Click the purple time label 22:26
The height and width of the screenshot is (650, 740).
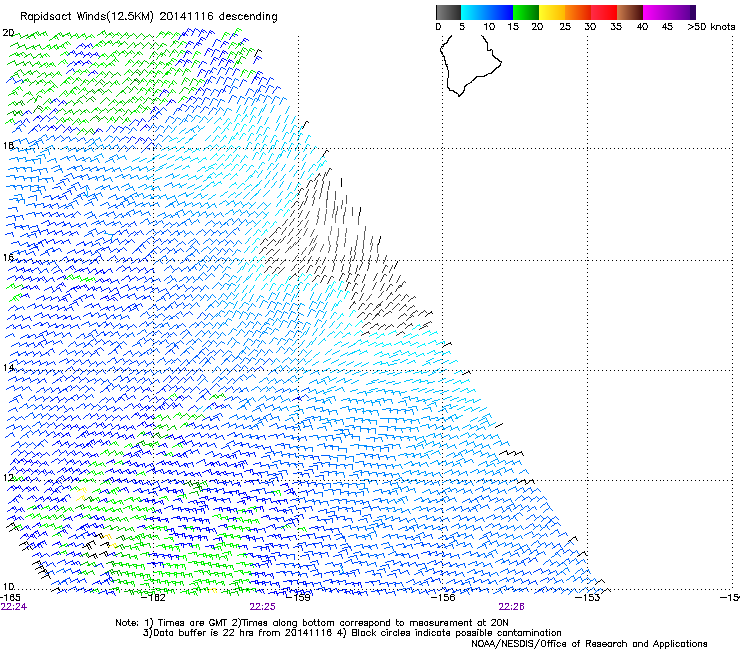[x=512, y=607]
